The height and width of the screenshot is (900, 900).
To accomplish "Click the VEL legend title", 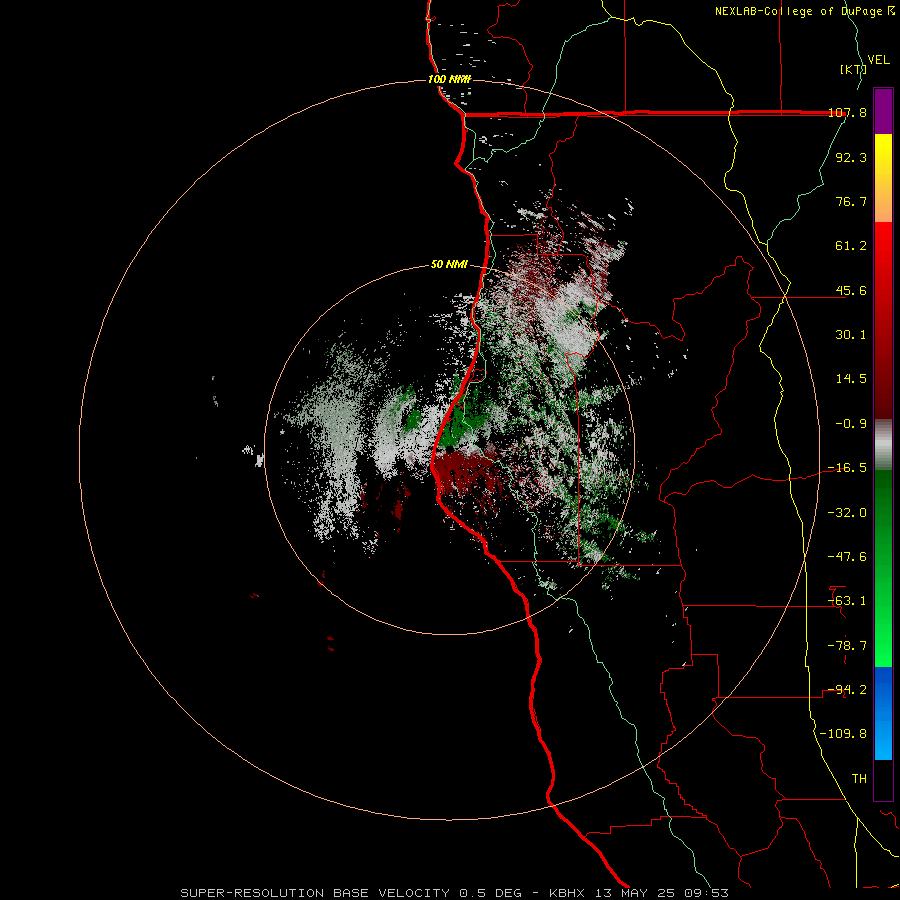I will [878, 59].
